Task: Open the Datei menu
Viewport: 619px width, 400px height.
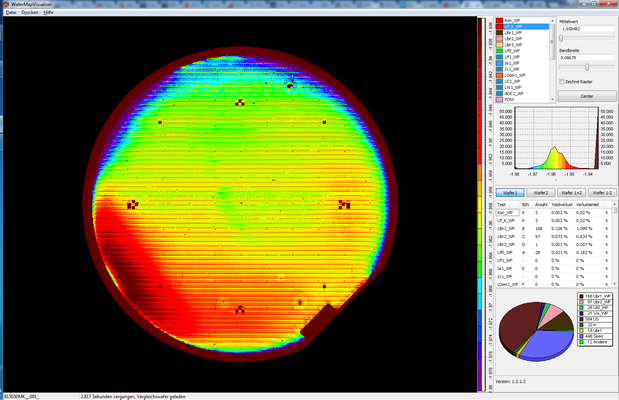Action: [x=10, y=11]
